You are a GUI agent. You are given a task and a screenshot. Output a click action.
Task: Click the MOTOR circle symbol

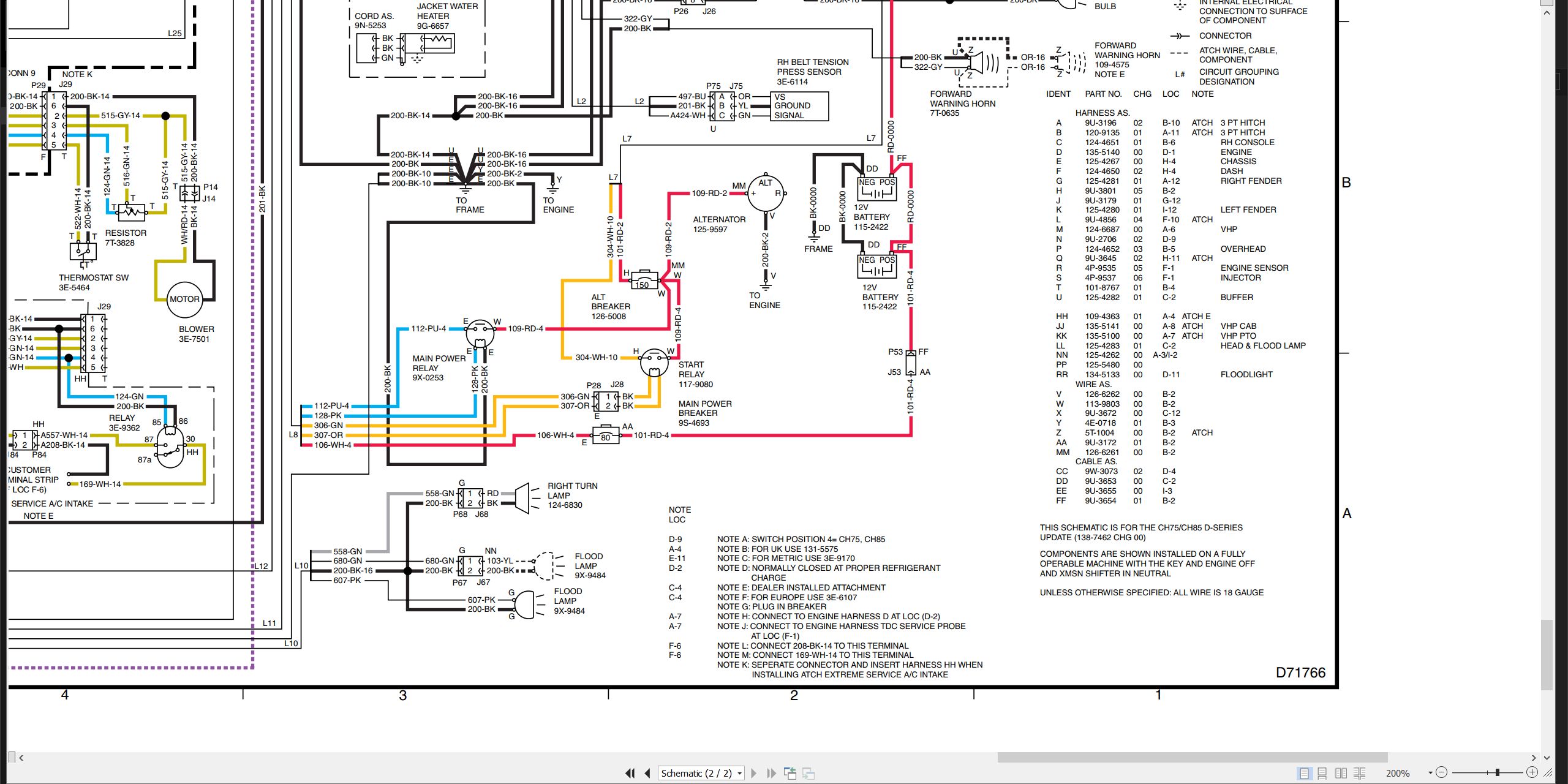point(185,300)
